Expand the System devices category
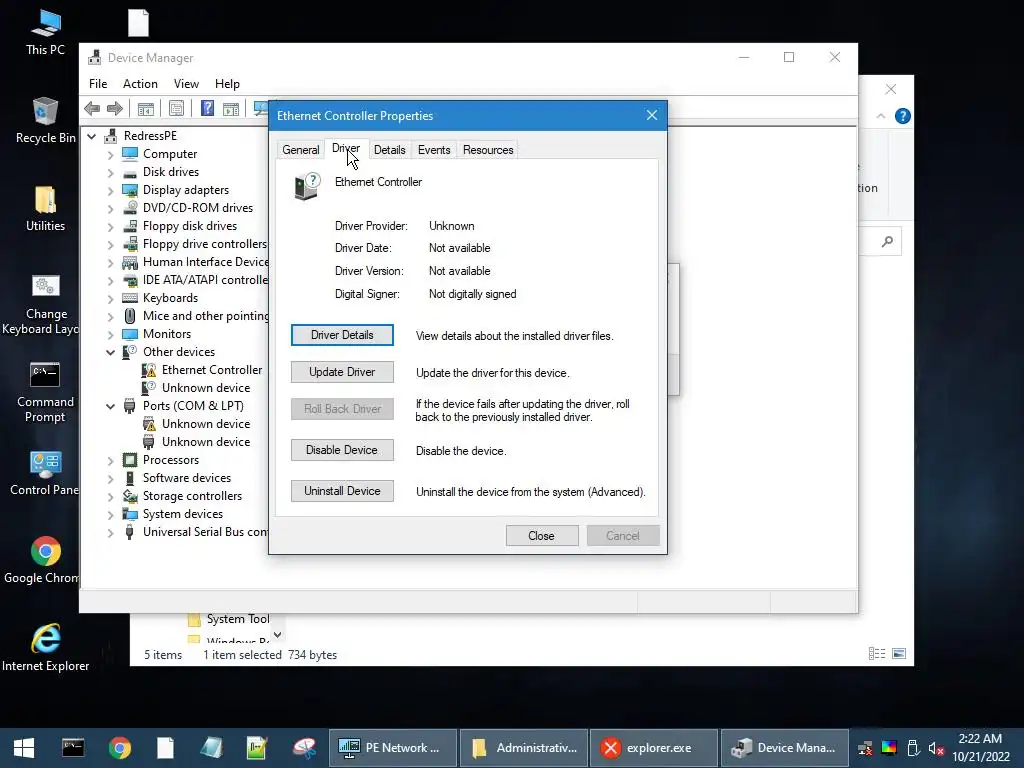The image size is (1024, 768). coord(110,515)
